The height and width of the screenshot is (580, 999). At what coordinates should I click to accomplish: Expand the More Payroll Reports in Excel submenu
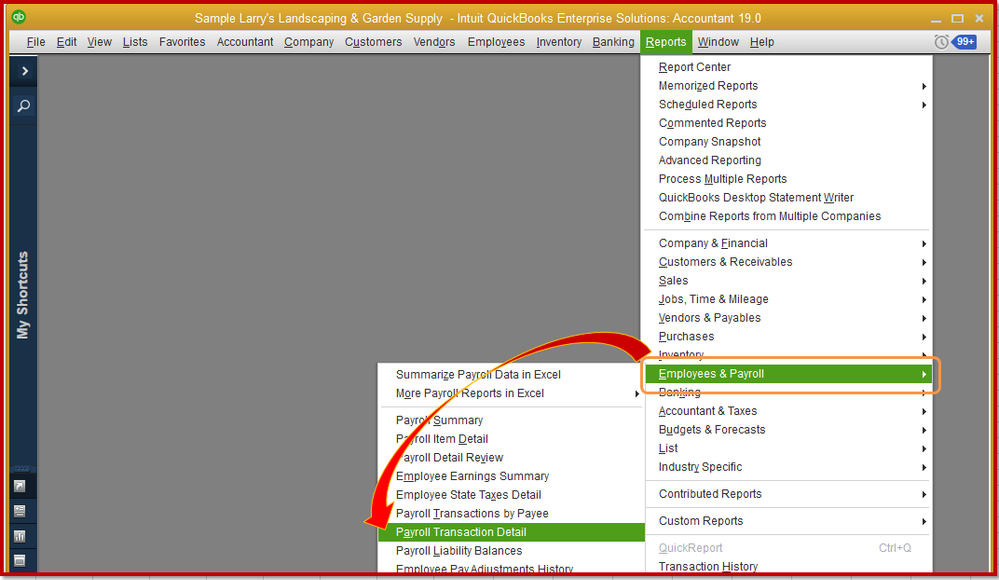pos(510,393)
